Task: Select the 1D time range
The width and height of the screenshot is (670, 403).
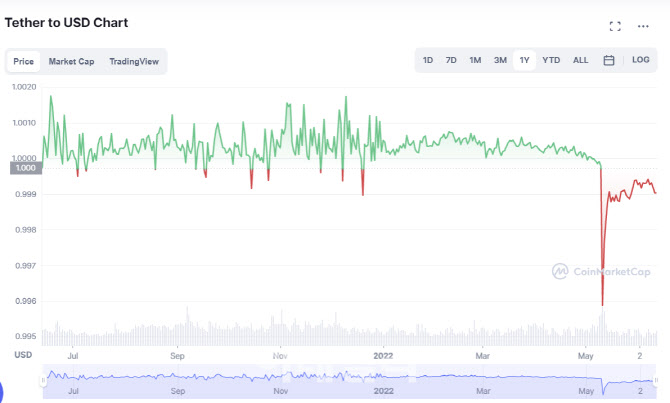Action: click(x=428, y=60)
